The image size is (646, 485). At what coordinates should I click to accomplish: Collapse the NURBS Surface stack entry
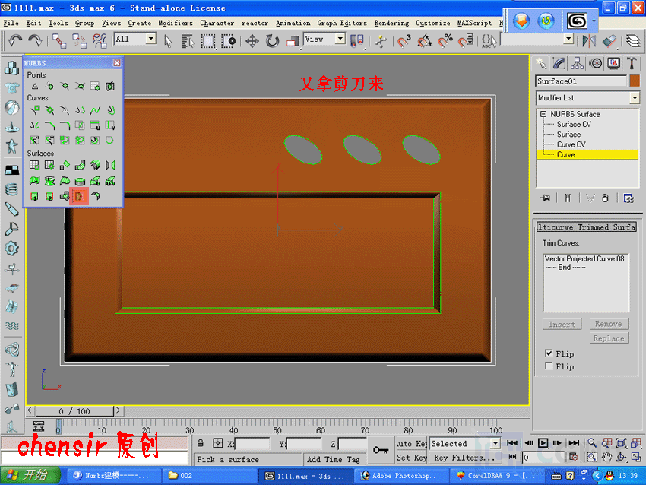[543, 114]
